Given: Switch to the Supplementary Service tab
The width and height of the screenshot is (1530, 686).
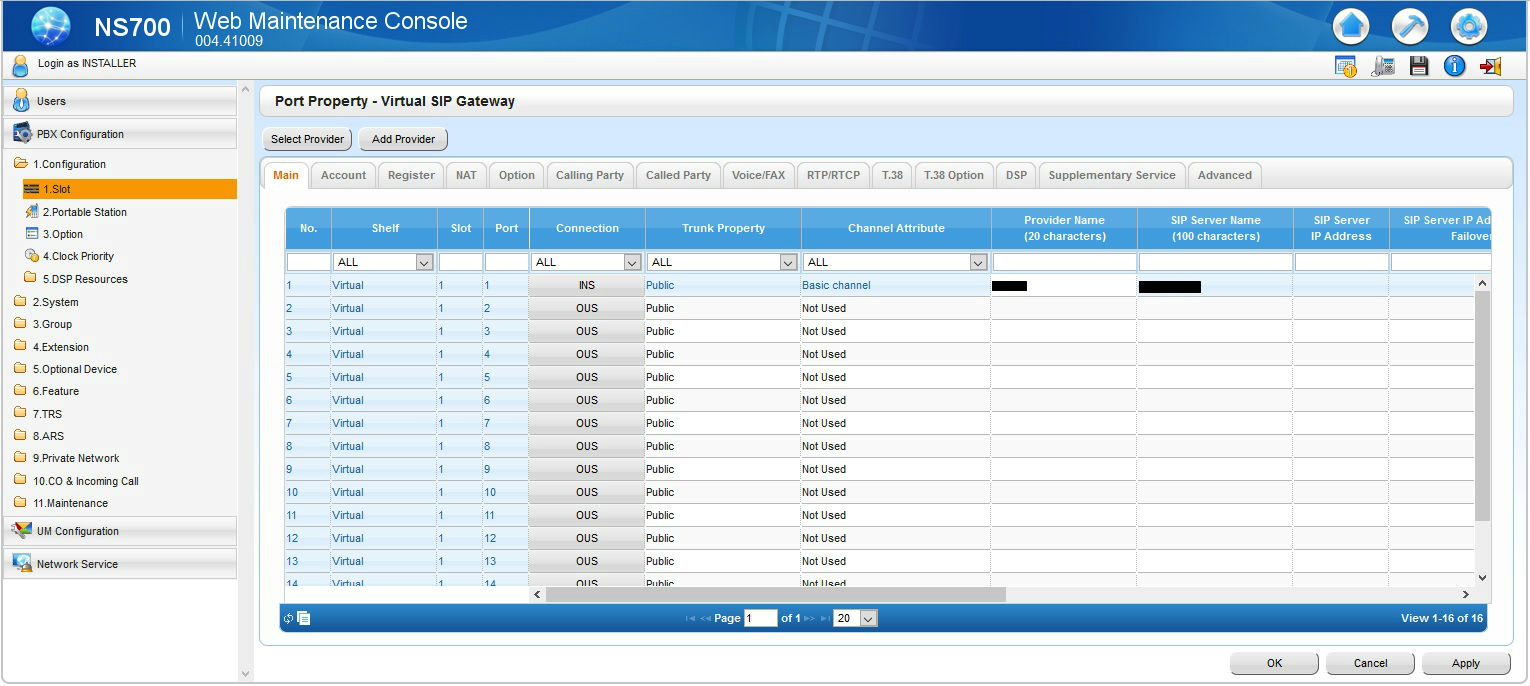Looking at the screenshot, I should click(1112, 175).
